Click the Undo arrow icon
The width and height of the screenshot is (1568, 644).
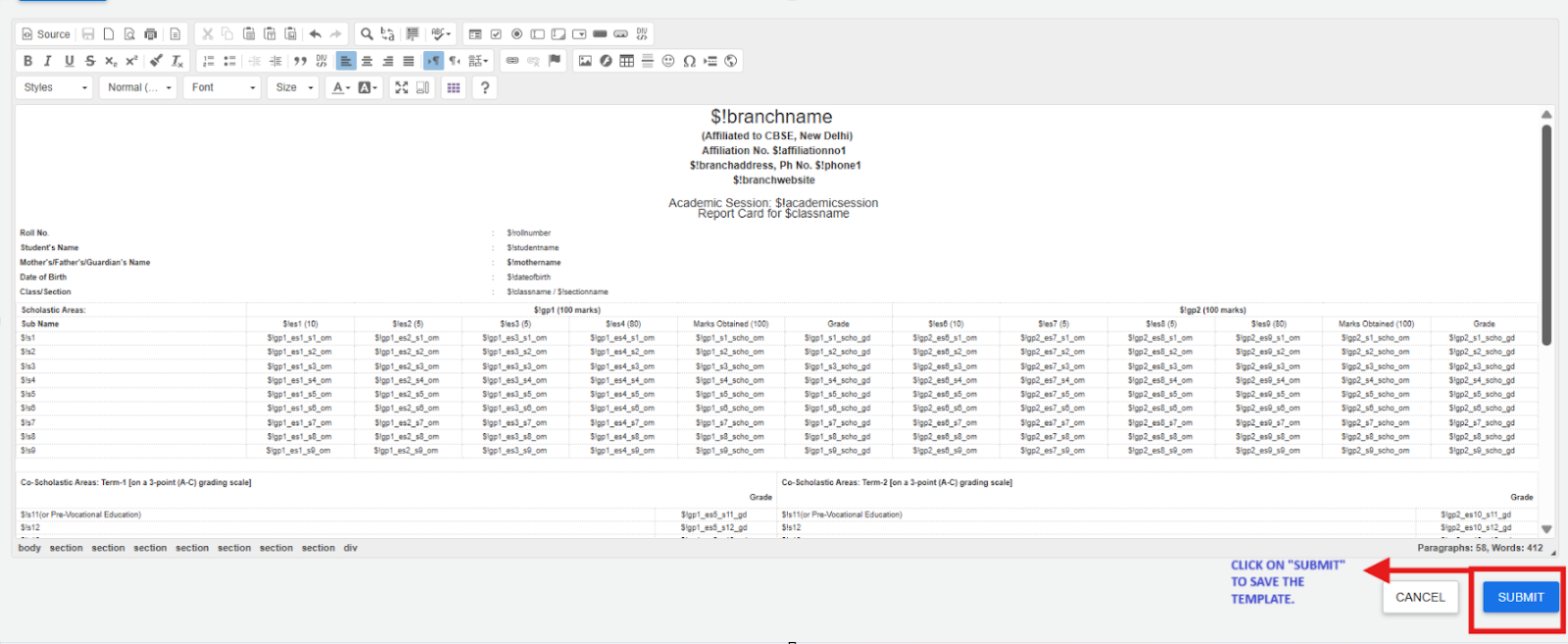coord(316,34)
